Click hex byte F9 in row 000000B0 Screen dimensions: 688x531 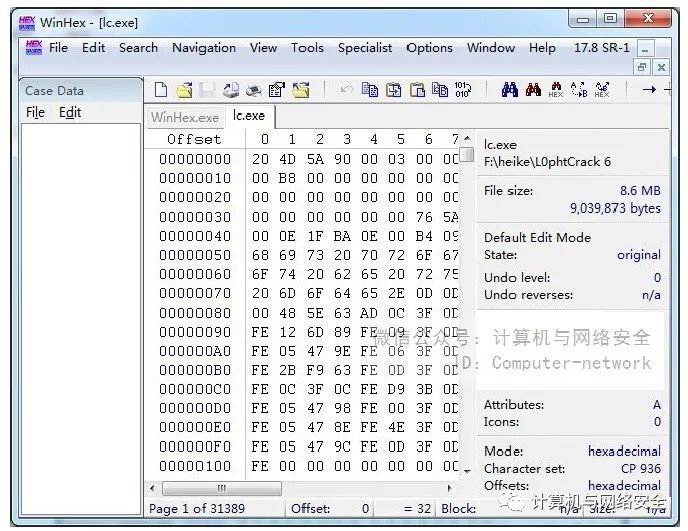tap(315, 370)
